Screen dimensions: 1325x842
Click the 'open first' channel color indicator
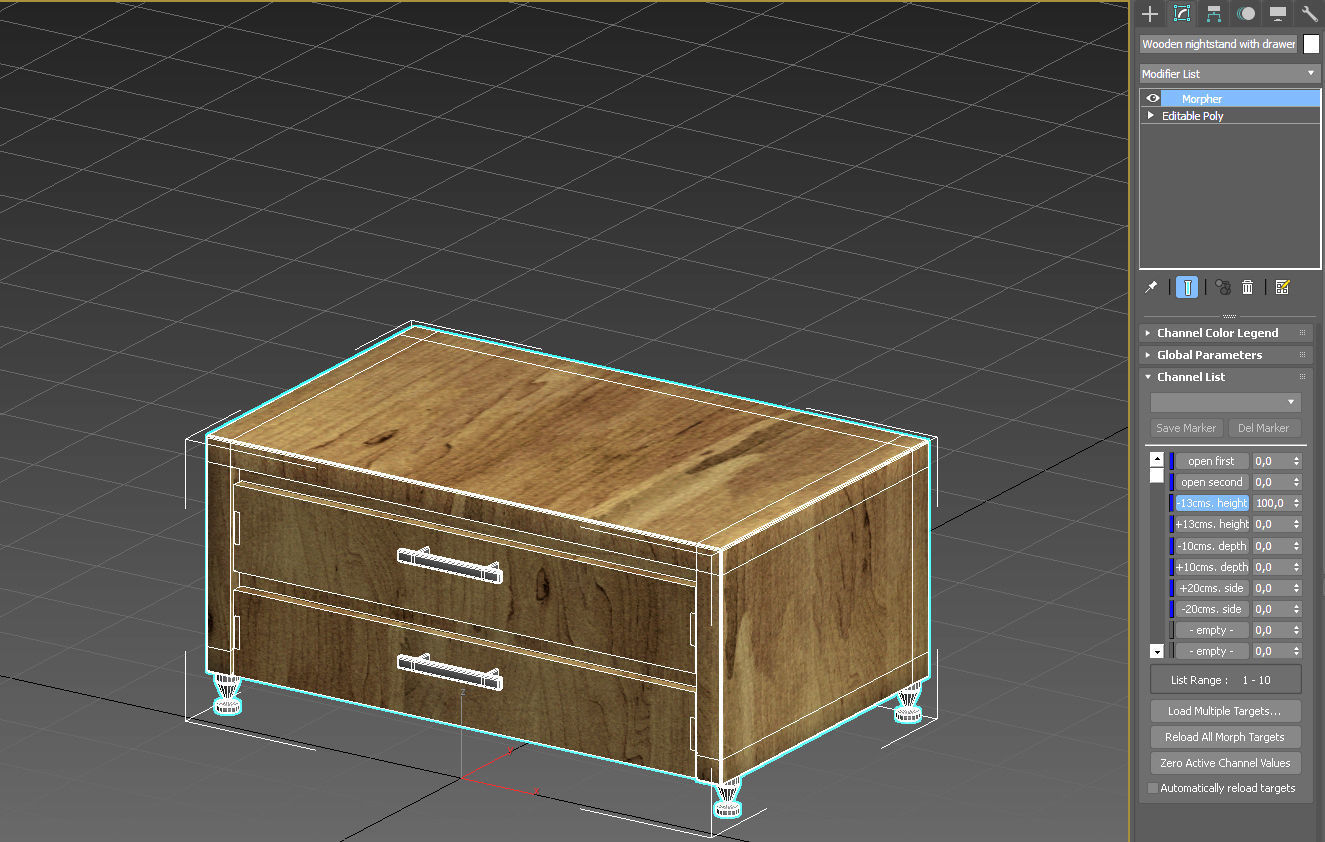pos(1172,461)
